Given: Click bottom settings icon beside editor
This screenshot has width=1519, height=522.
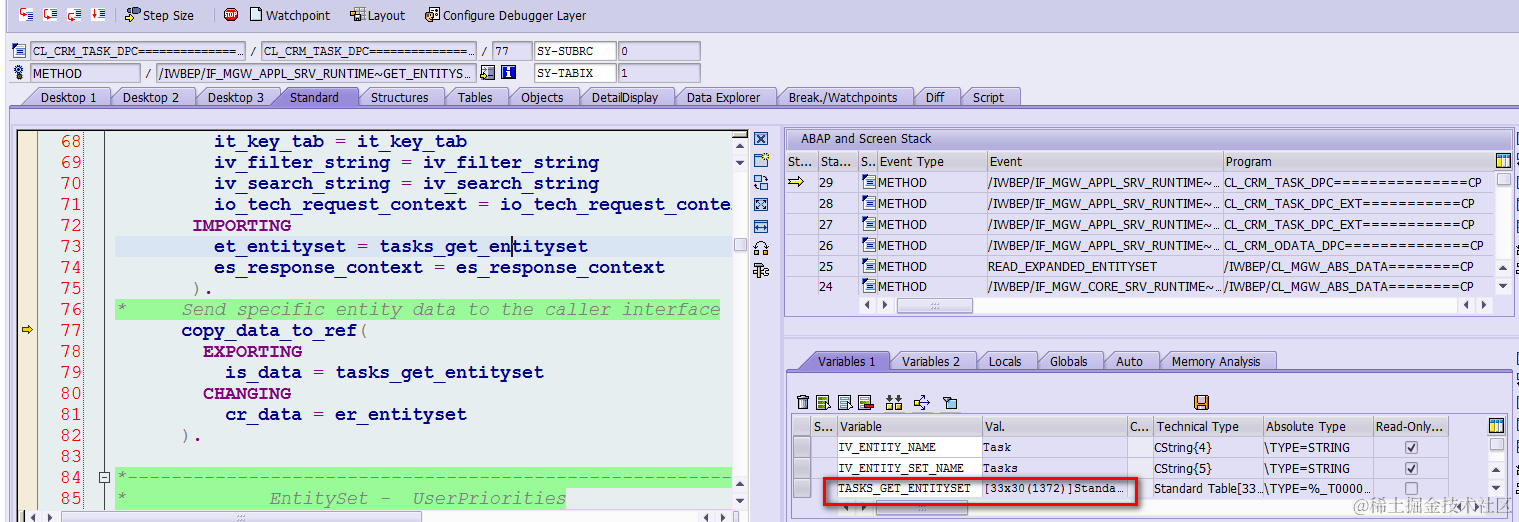Looking at the screenshot, I should point(761,270).
